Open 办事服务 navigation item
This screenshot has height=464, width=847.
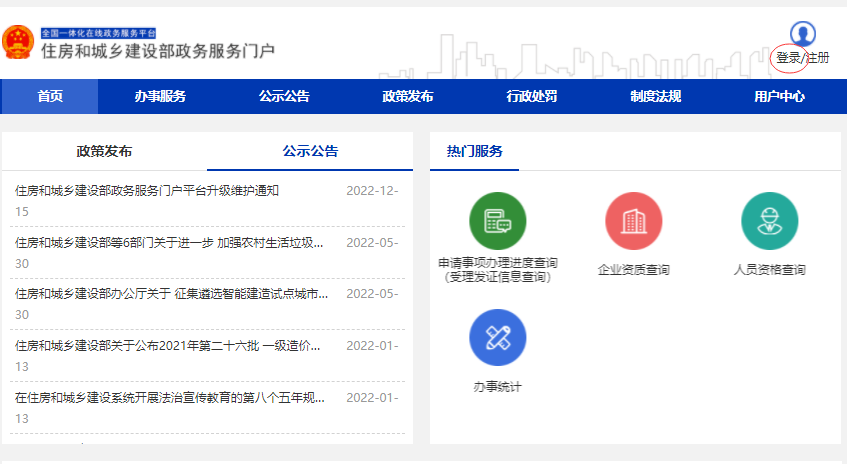coord(160,96)
